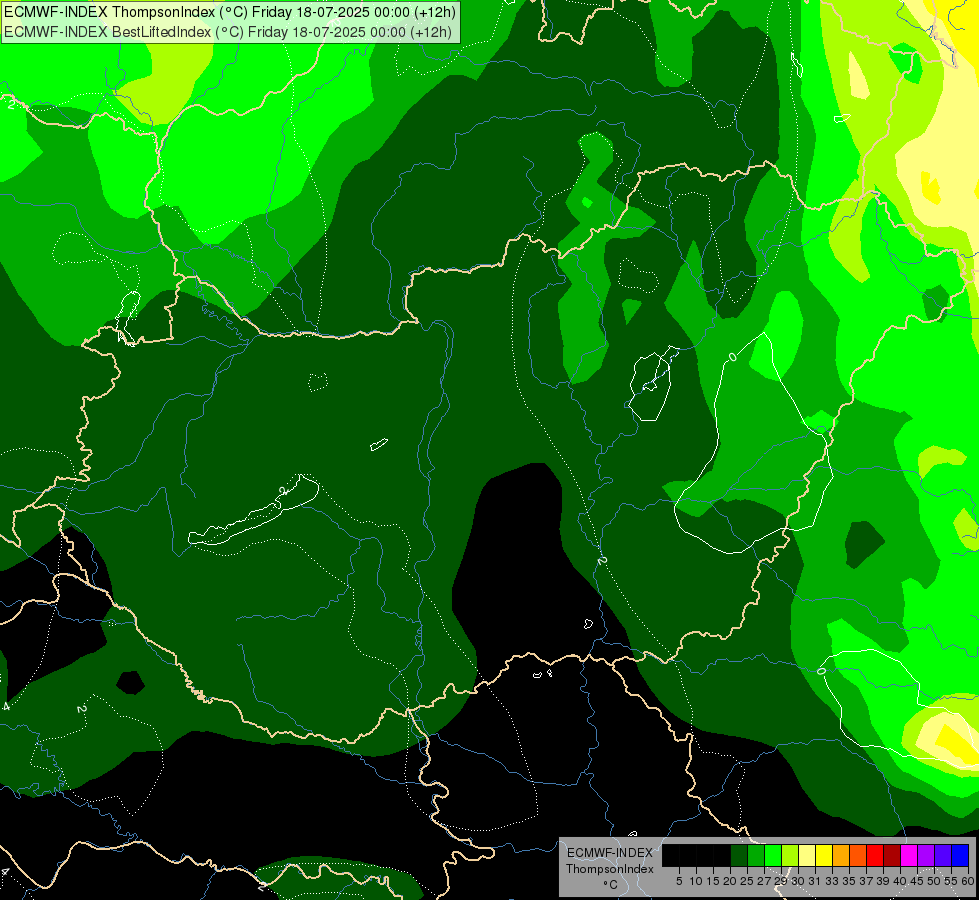The height and width of the screenshot is (900, 979).
Task: Click the legend tick value 25
Action: coord(747,881)
